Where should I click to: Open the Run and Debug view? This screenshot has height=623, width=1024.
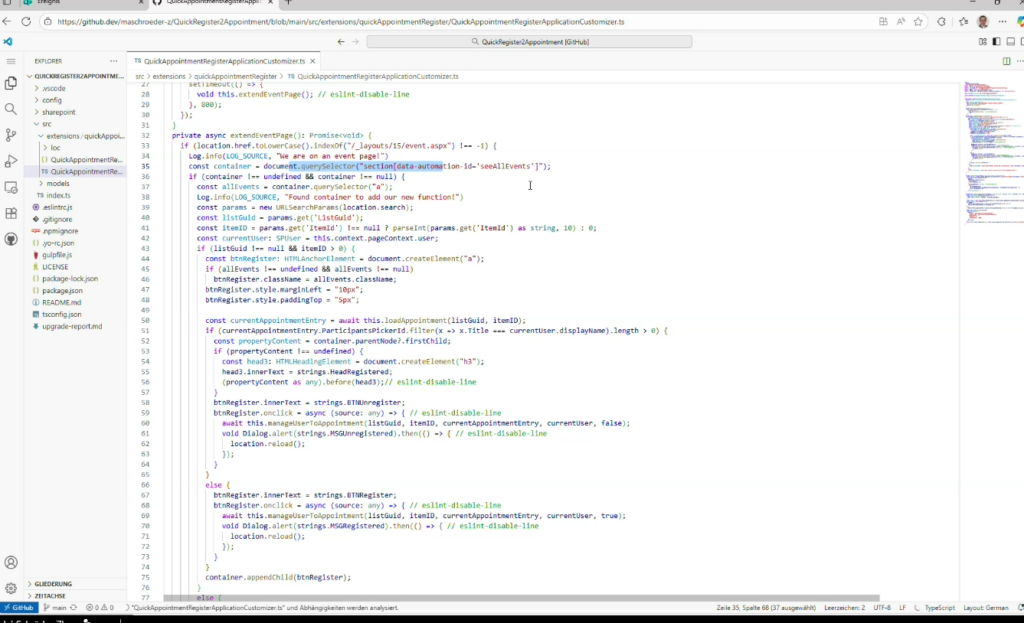pos(11,161)
